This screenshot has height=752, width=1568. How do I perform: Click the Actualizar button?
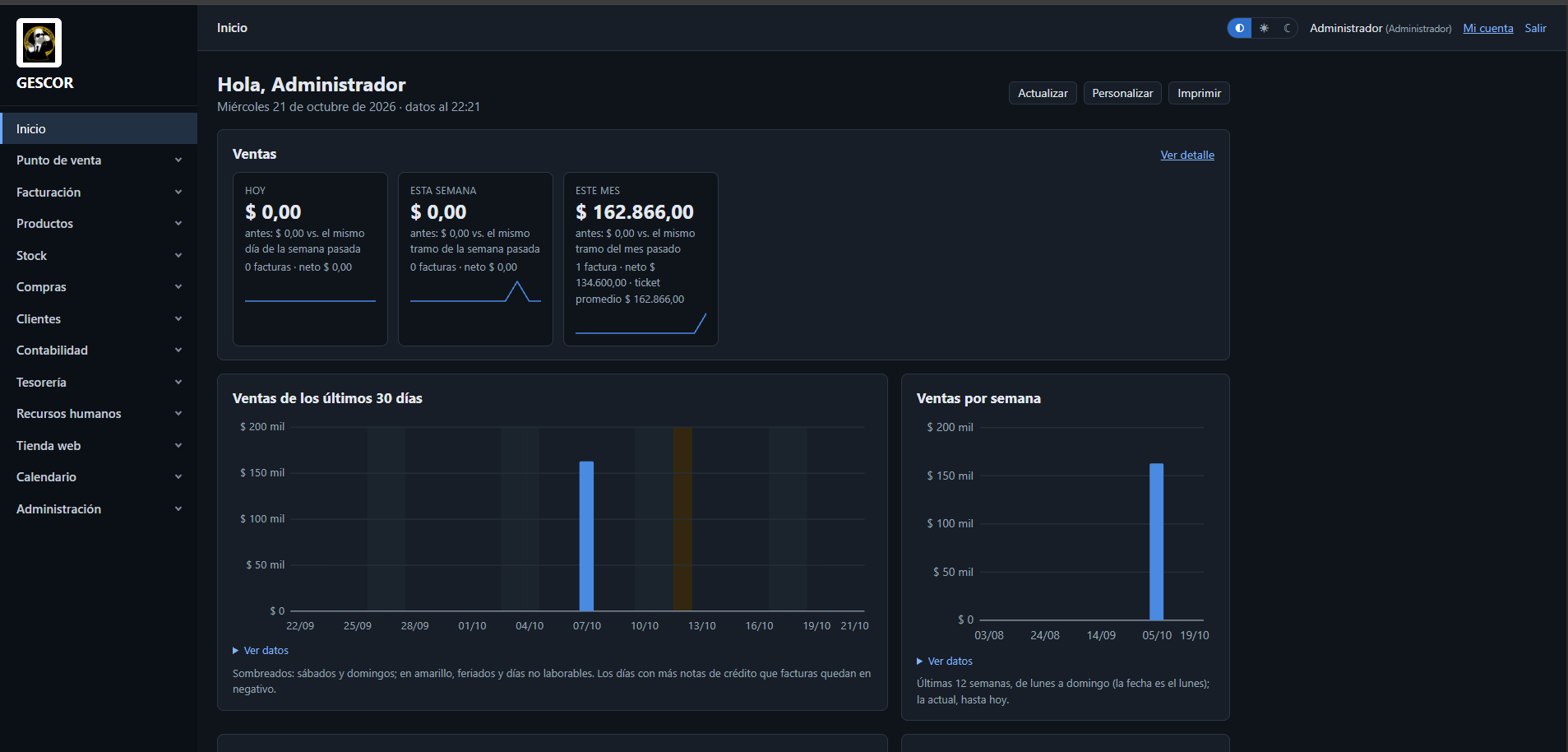pos(1043,93)
